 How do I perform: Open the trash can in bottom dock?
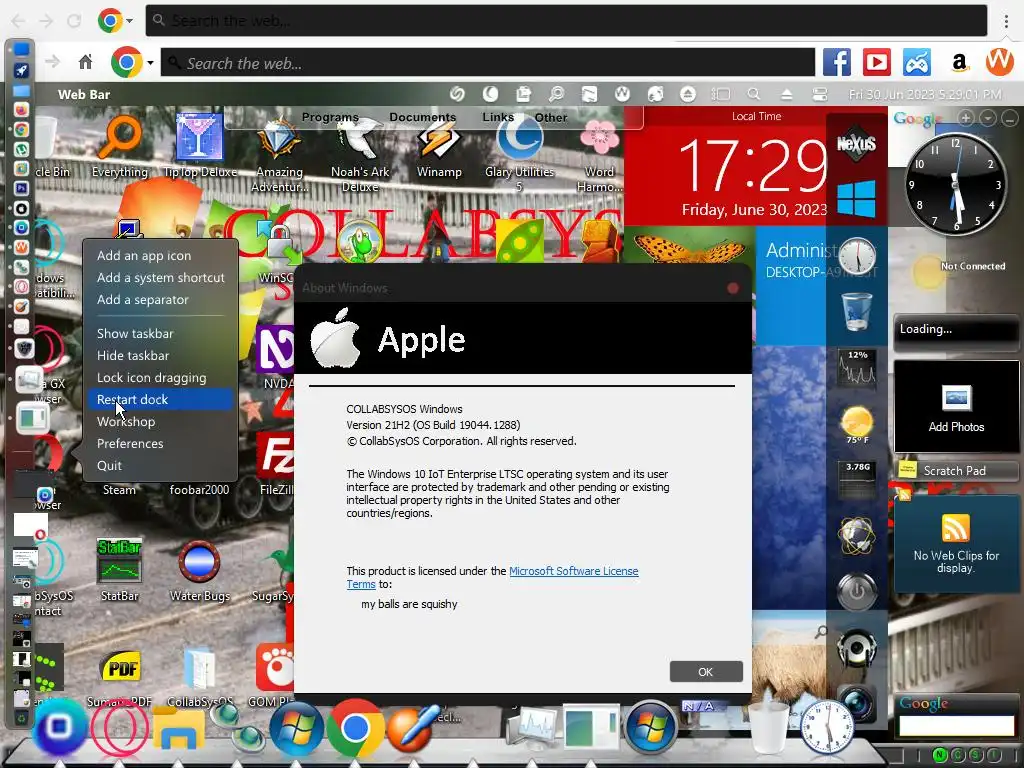(769, 727)
